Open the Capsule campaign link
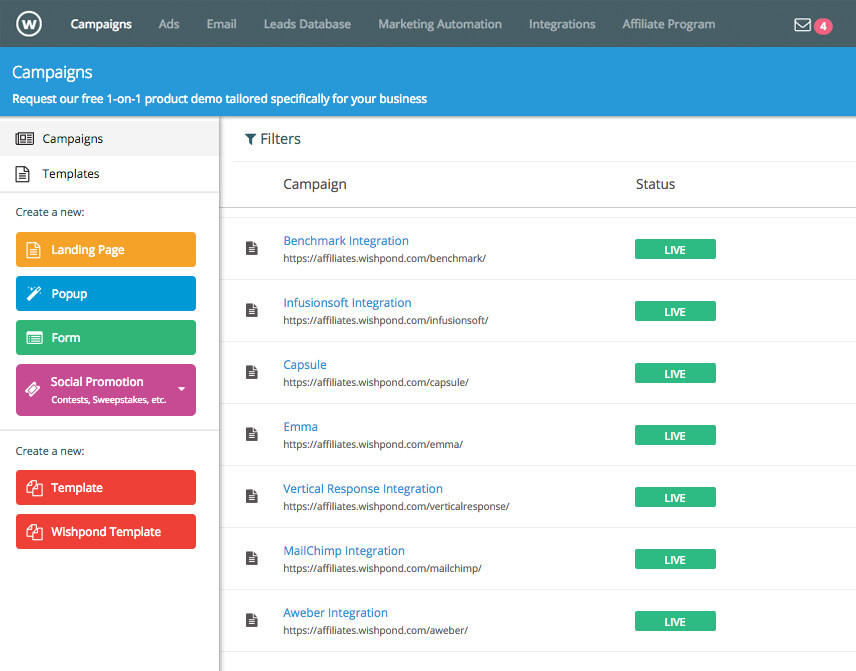This screenshot has width=856, height=671. point(305,365)
